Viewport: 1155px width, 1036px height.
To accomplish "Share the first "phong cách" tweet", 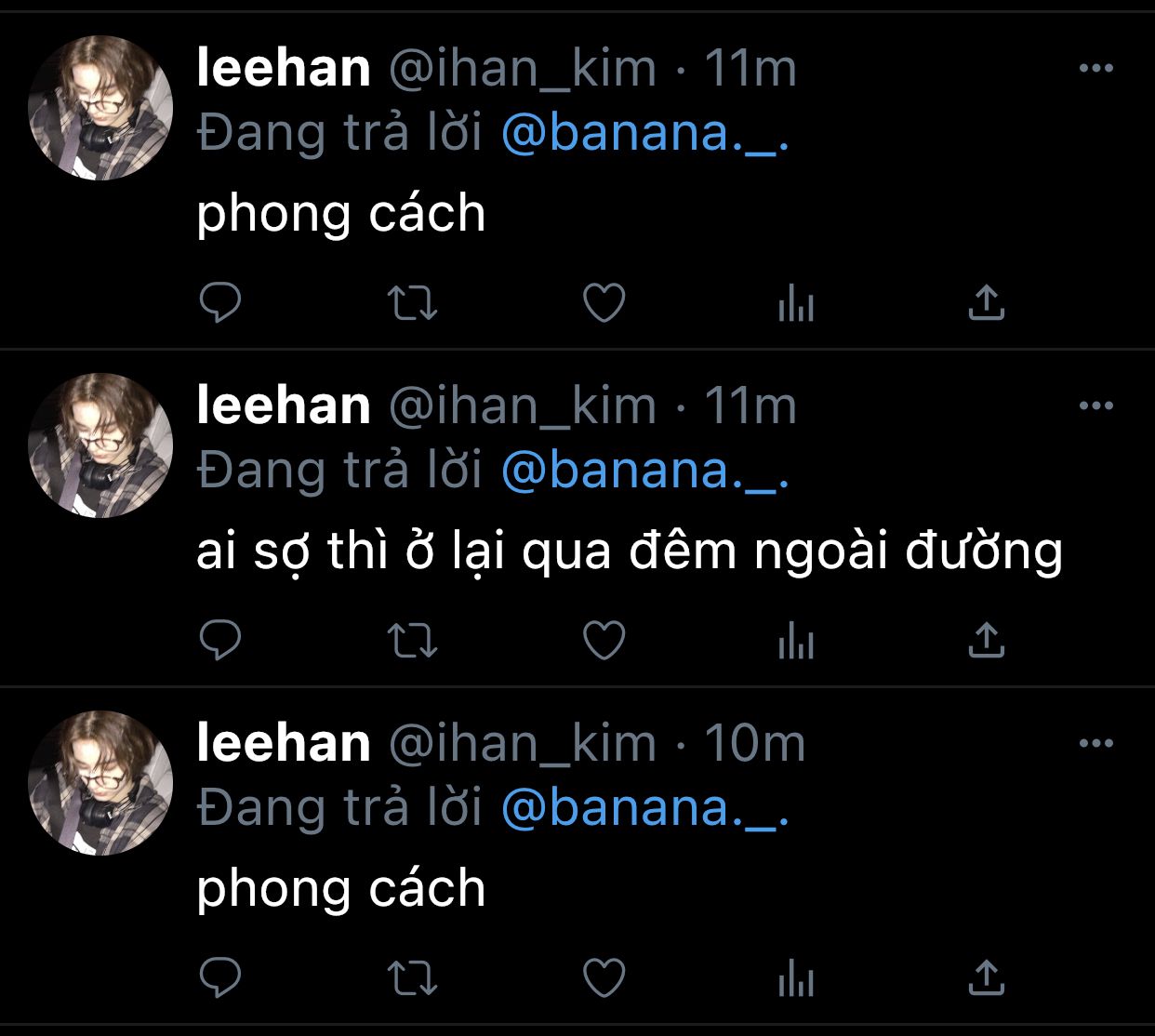I will point(986,302).
